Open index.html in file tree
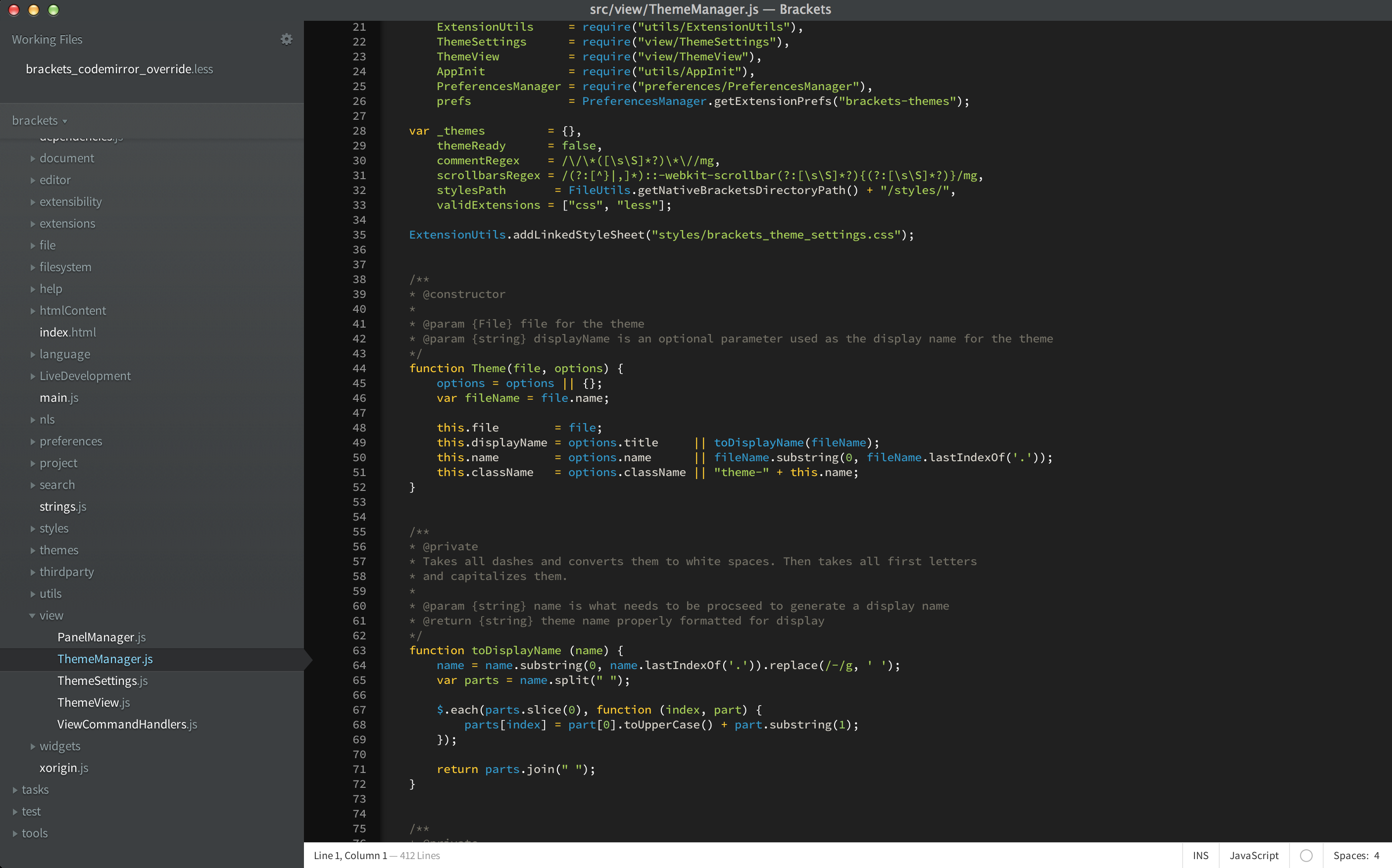 click(67, 333)
